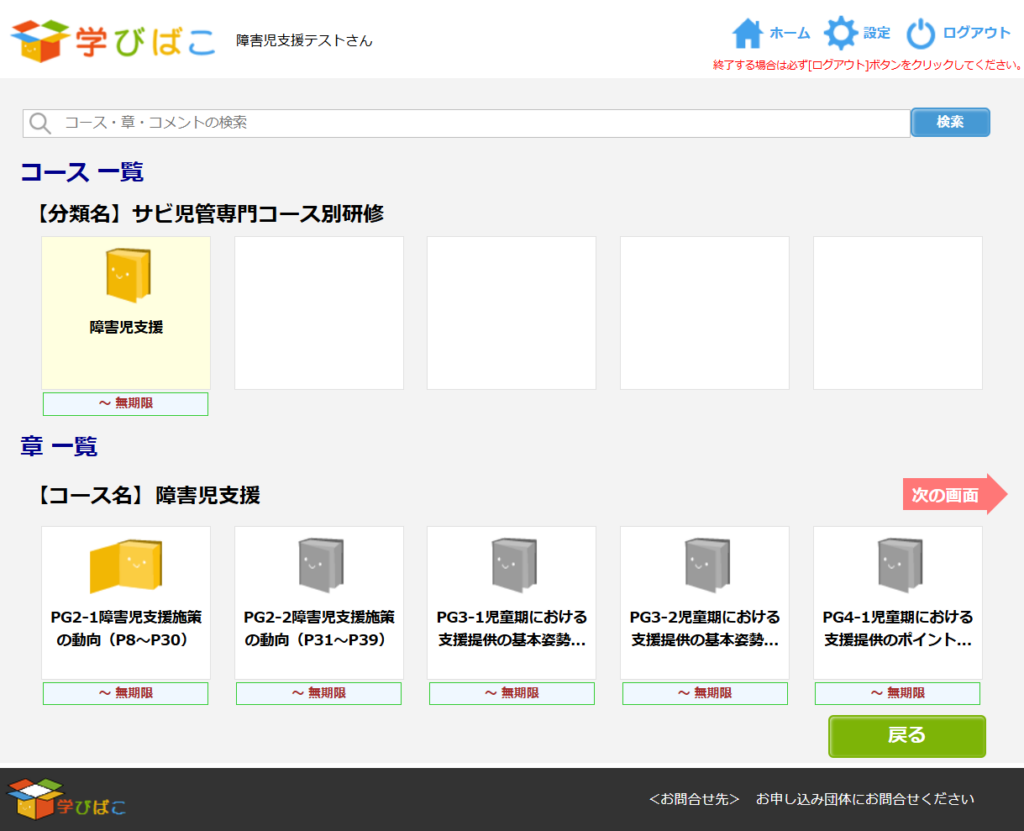Open the yellow open-book icon of PG2-1 chapter

(x=126, y=565)
